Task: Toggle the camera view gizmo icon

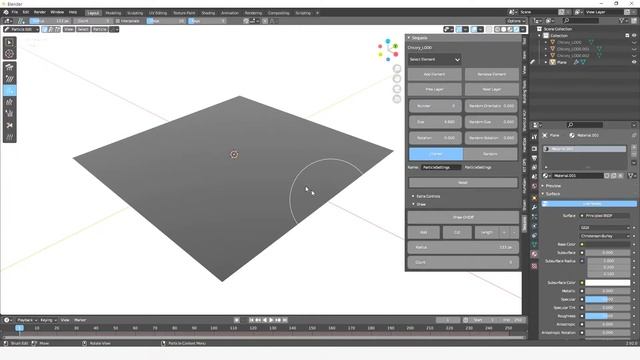Action: click(x=397, y=89)
